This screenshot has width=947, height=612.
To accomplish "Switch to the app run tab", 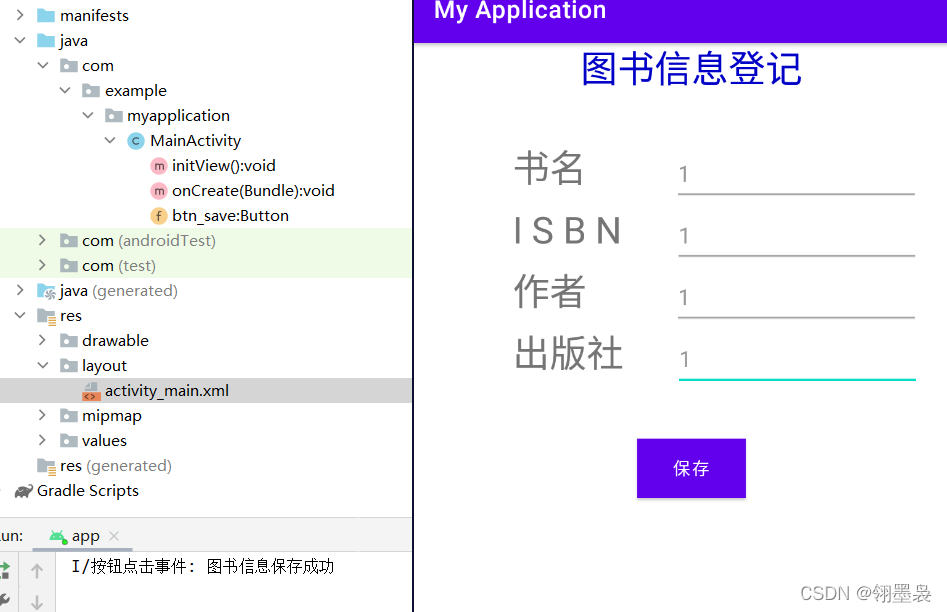I will pos(86,535).
